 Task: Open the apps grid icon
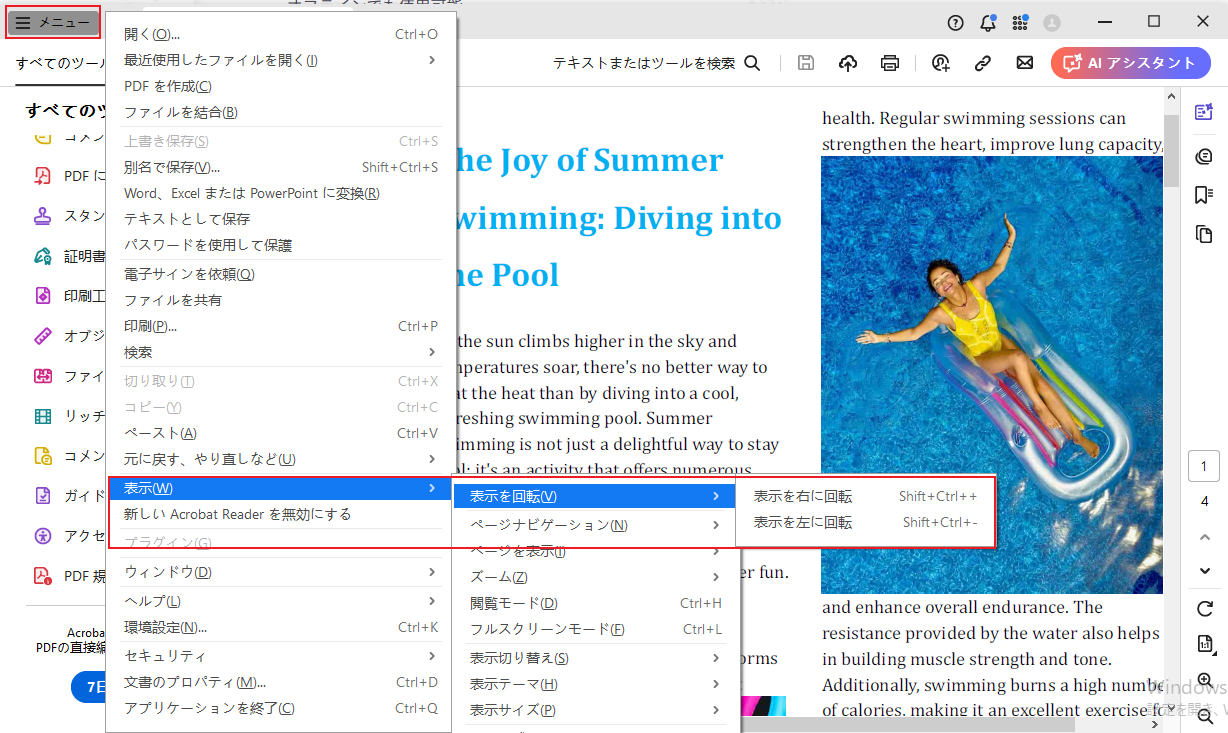(x=1020, y=22)
